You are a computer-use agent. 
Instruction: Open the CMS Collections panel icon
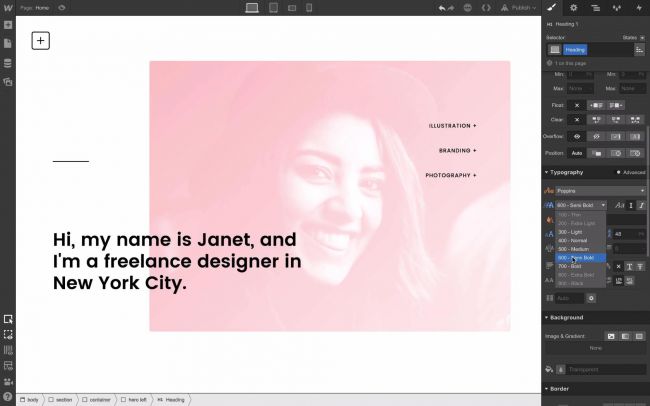(8, 63)
